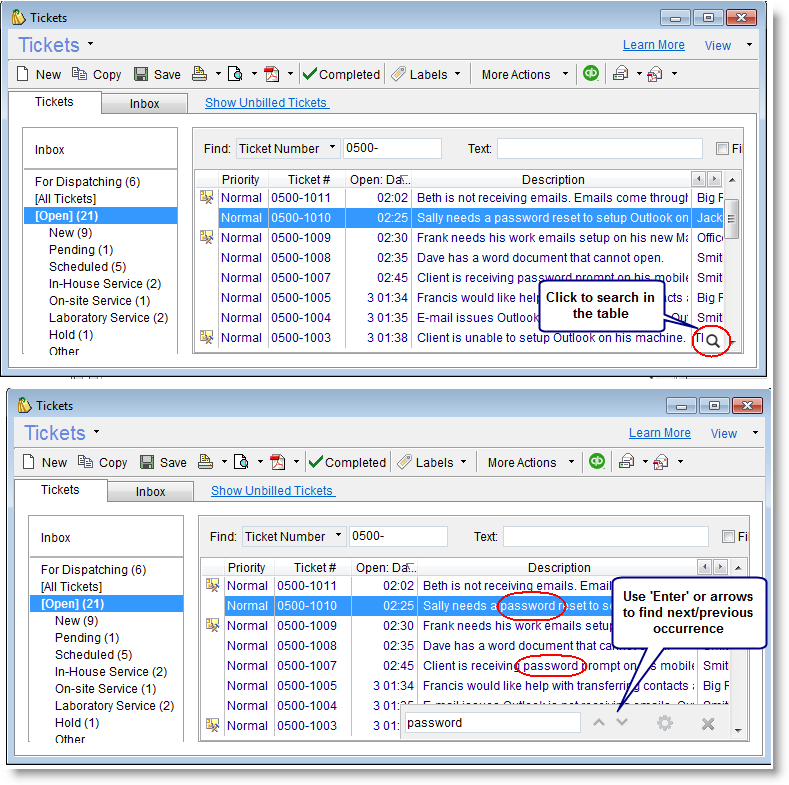Jump to next occurrence with the down arrow
This screenshot has height=785, width=789.
622,722
